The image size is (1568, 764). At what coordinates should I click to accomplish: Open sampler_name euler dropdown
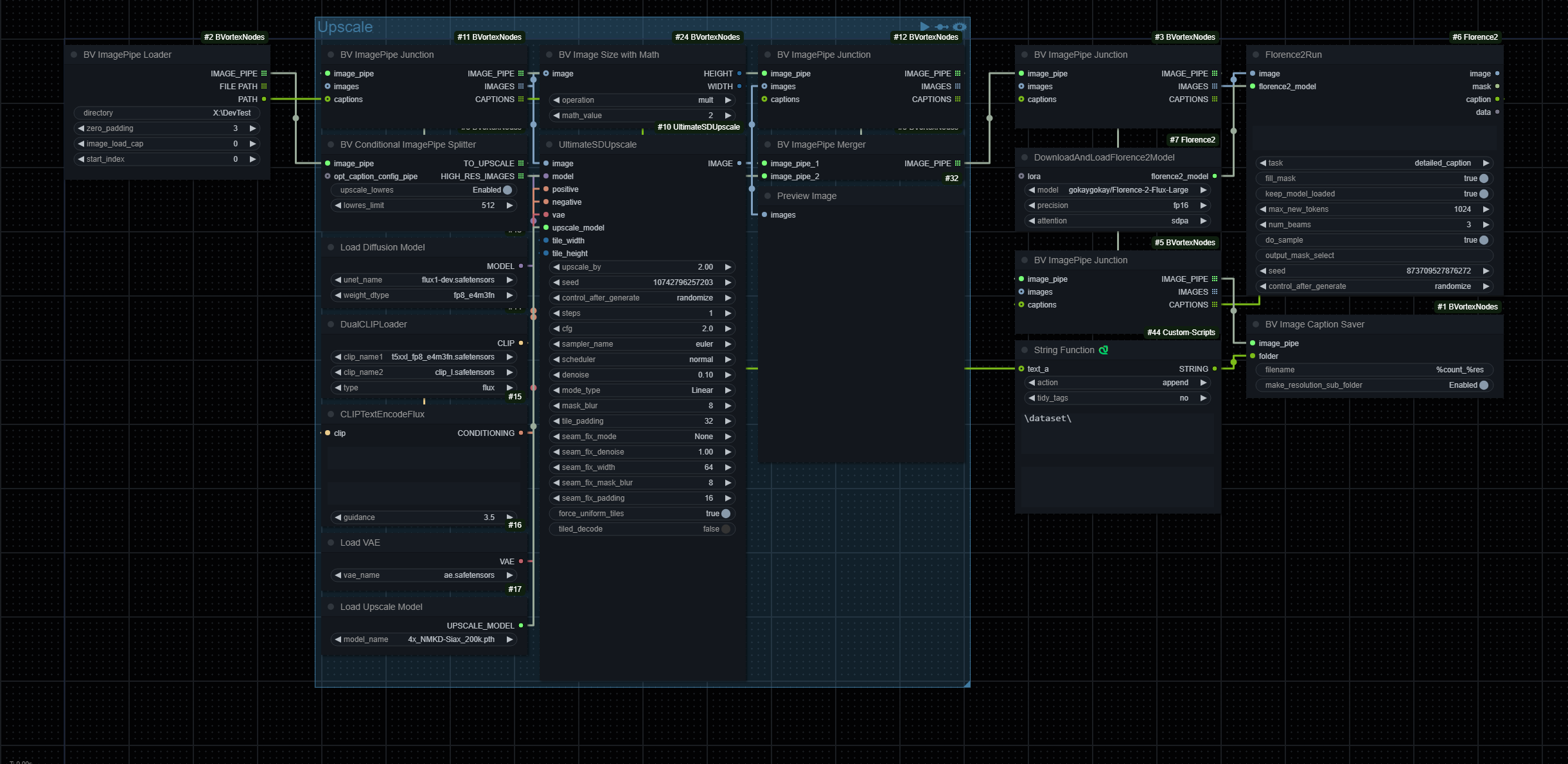click(x=642, y=344)
